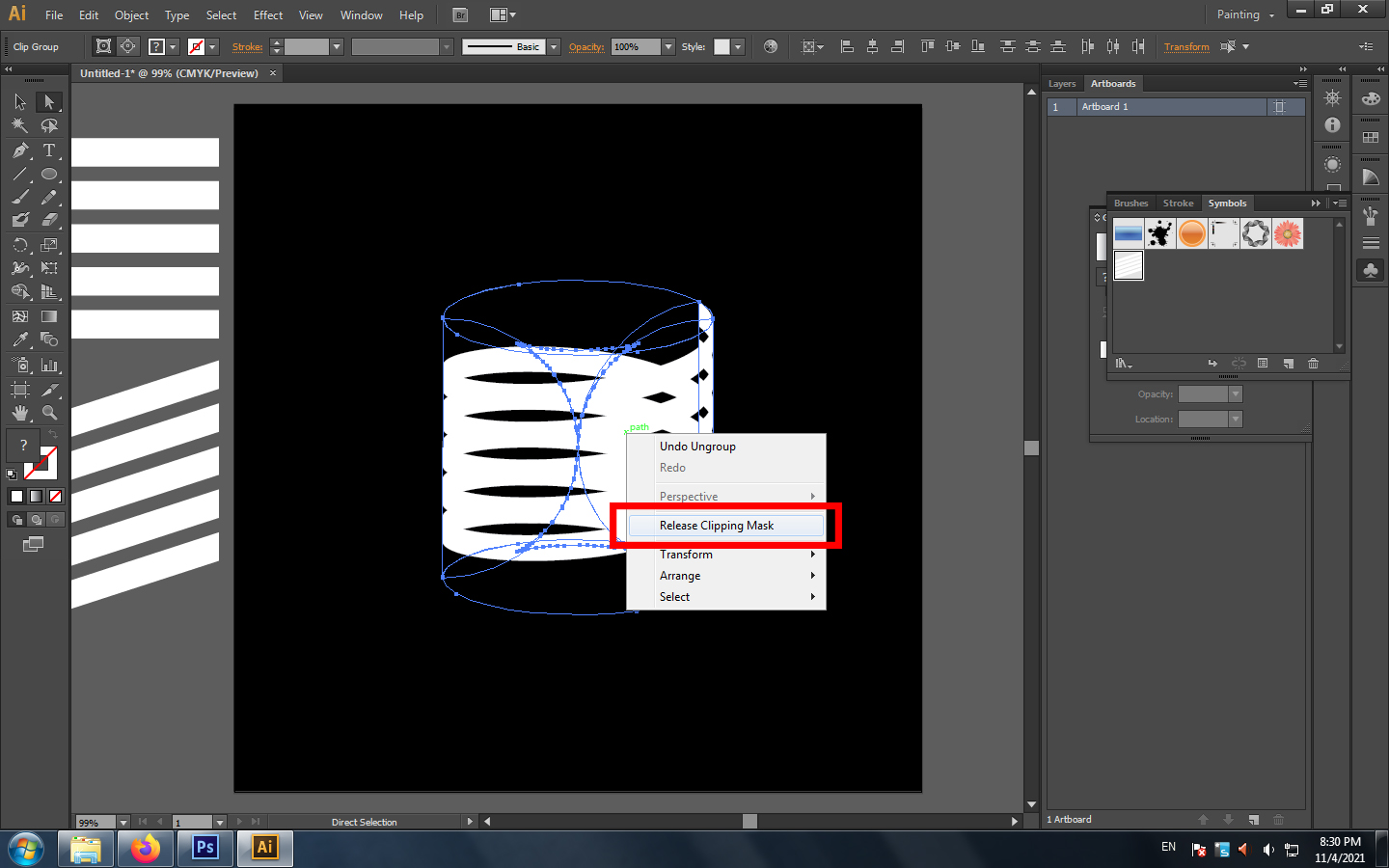Click the Edit Clipping Path button
Screen dimensions: 1389x868
coord(103,46)
